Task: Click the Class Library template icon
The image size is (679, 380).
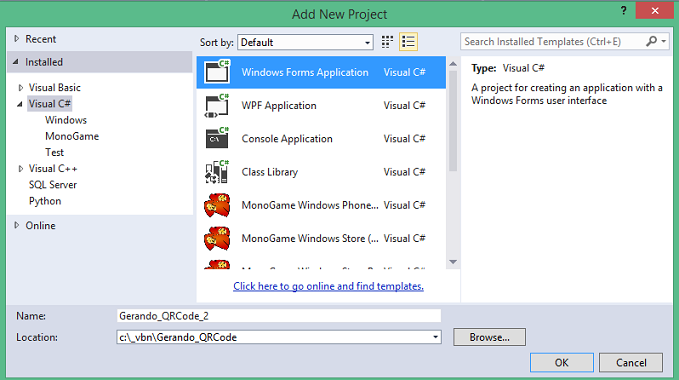Action: coord(217,172)
